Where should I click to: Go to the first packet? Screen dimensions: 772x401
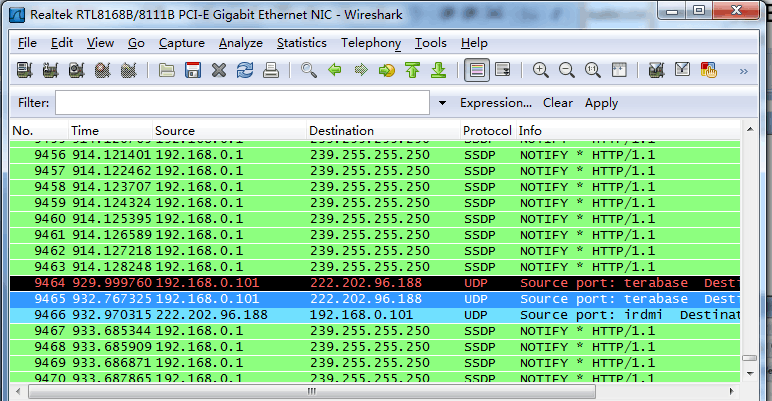[x=412, y=71]
